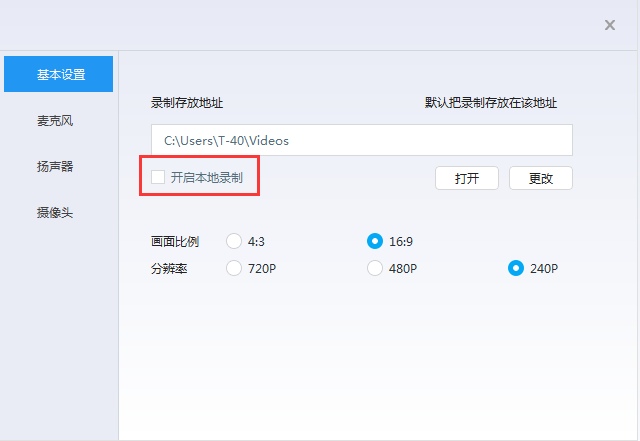Select the 240P resolution option

pos(516,268)
